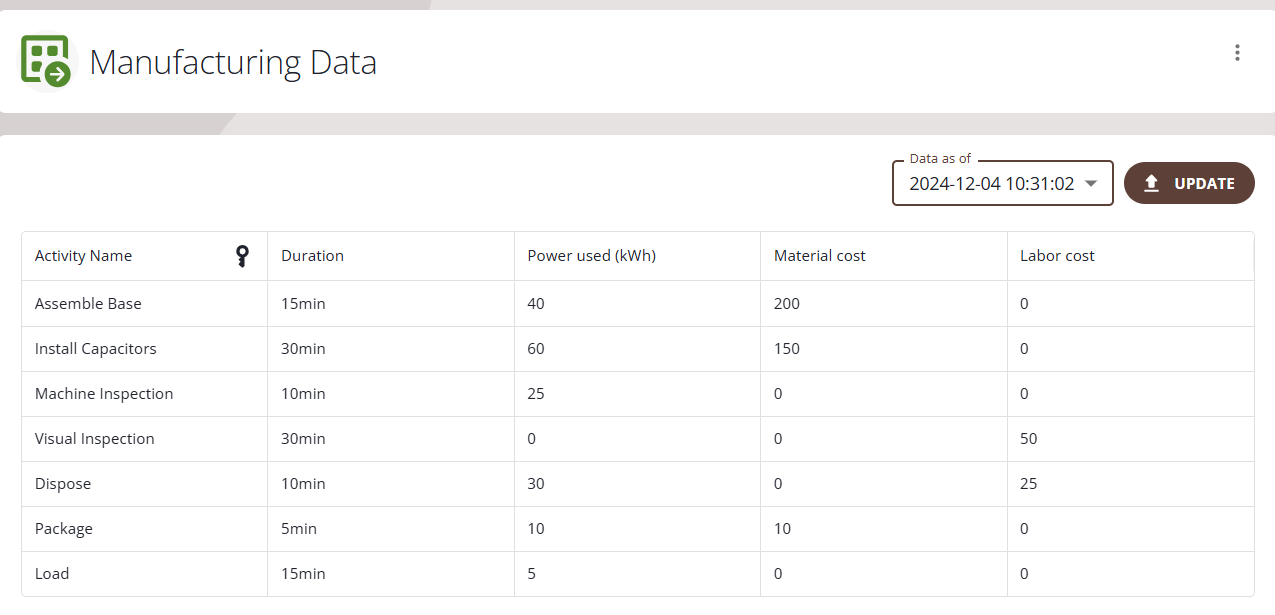Click the Duration column header
1275x615 pixels.
[312, 256]
